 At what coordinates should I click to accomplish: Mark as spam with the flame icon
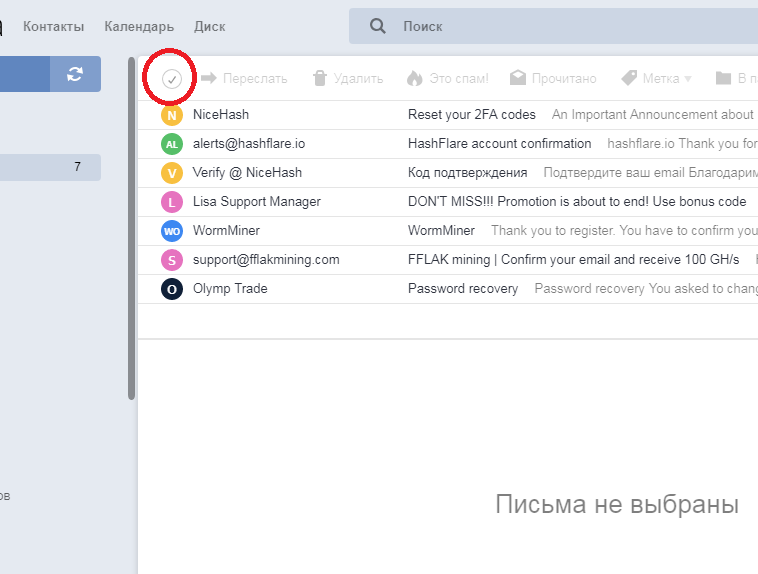click(x=414, y=78)
